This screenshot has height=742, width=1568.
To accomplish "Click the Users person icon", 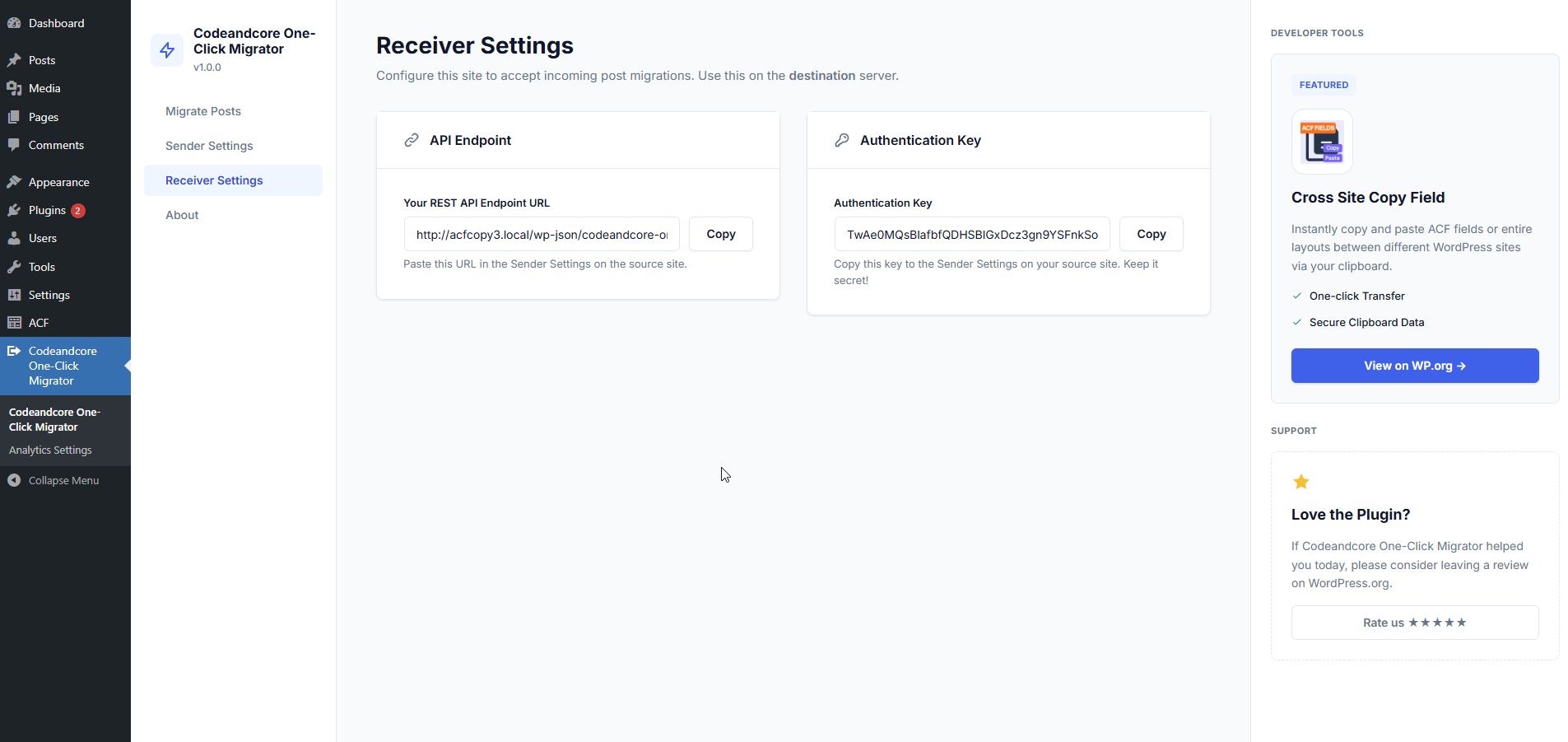I will [x=14, y=238].
